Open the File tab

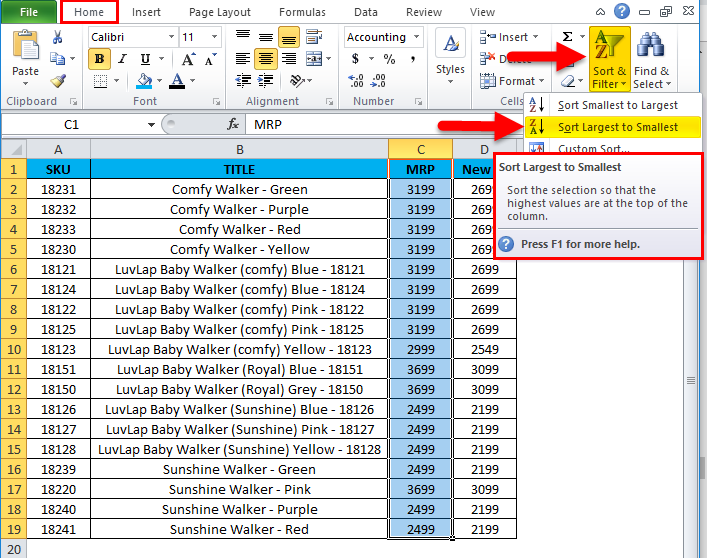pos(29,12)
